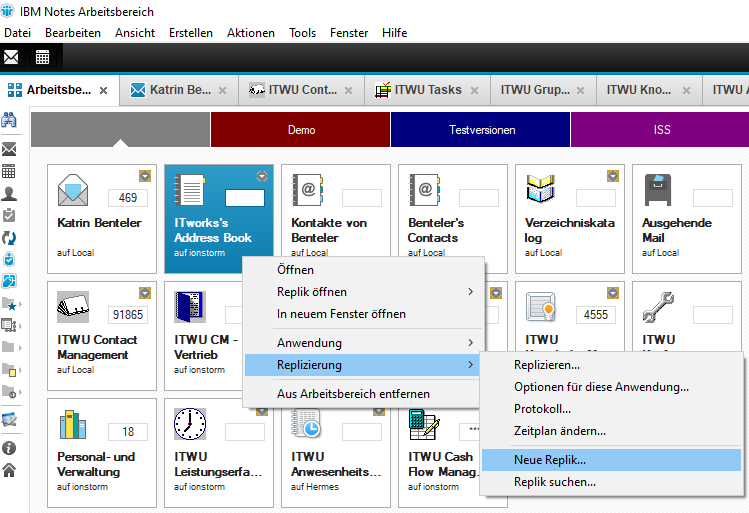Open the Hilfe menu

395,32
